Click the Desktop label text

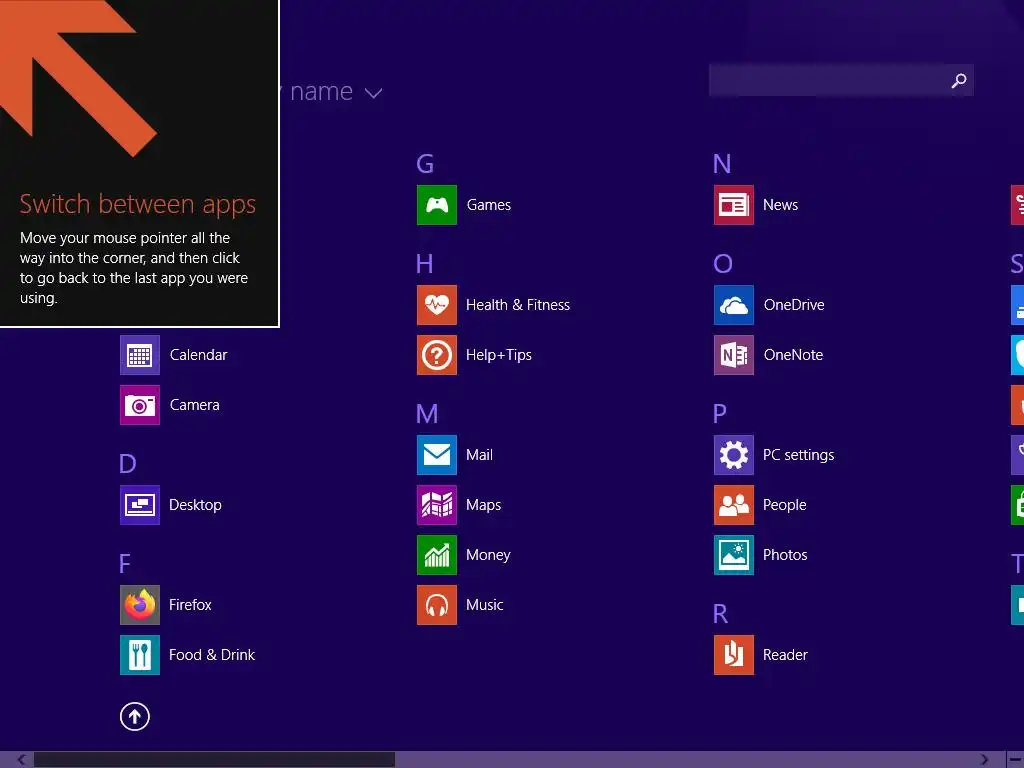(195, 505)
